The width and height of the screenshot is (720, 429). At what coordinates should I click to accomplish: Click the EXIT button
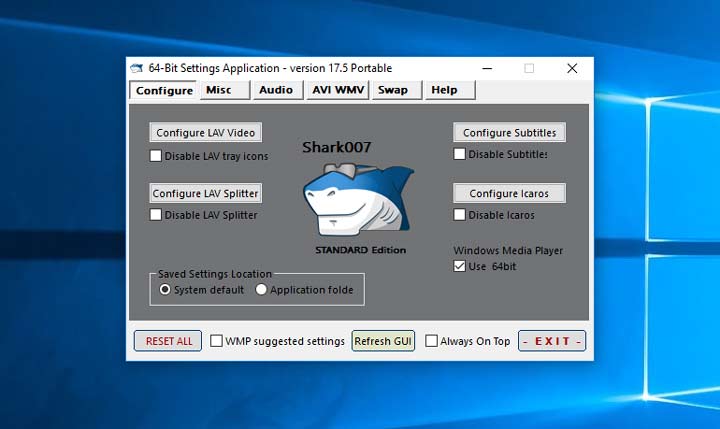pyautogui.click(x=552, y=341)
